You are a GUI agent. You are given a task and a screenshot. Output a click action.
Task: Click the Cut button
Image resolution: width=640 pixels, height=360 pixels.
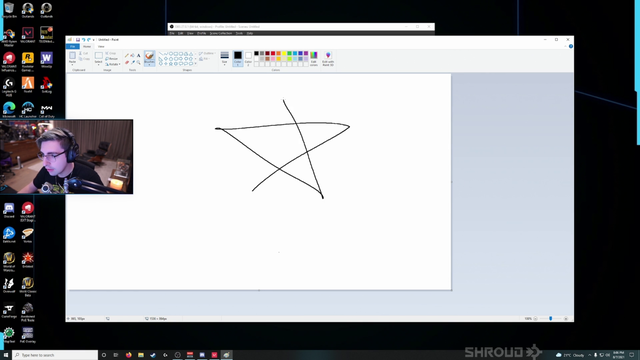tap(84, 53)
